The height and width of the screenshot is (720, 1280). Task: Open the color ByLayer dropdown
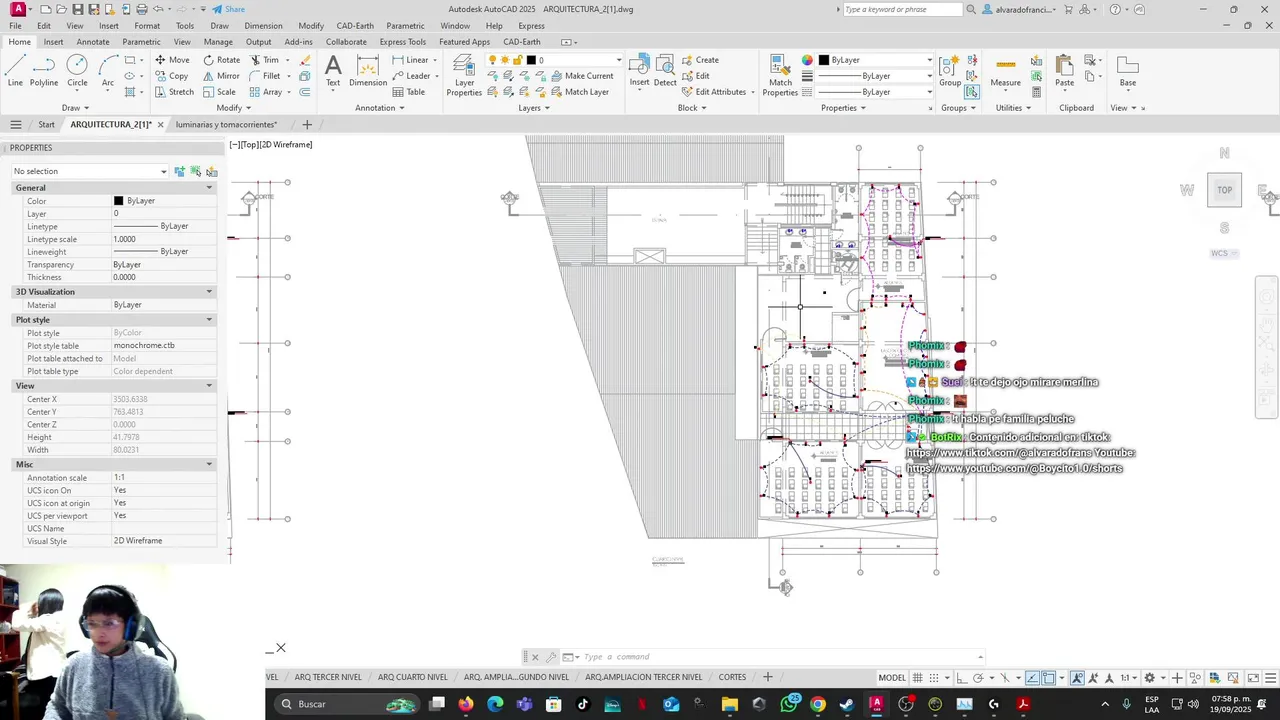point(876,60)
